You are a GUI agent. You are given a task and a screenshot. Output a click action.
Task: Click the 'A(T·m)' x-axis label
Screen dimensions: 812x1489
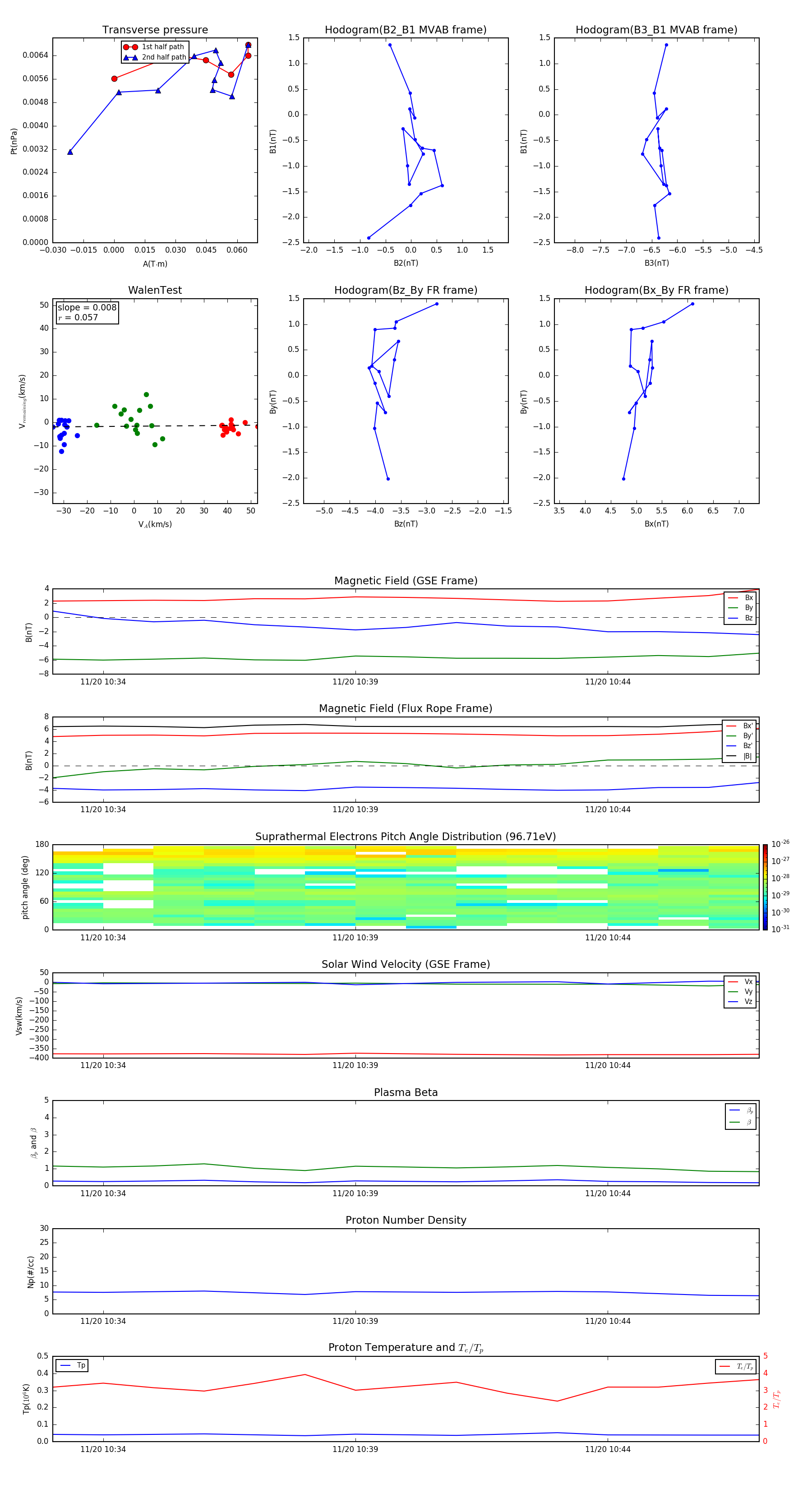pyautogui.click(x=155, y=264)
